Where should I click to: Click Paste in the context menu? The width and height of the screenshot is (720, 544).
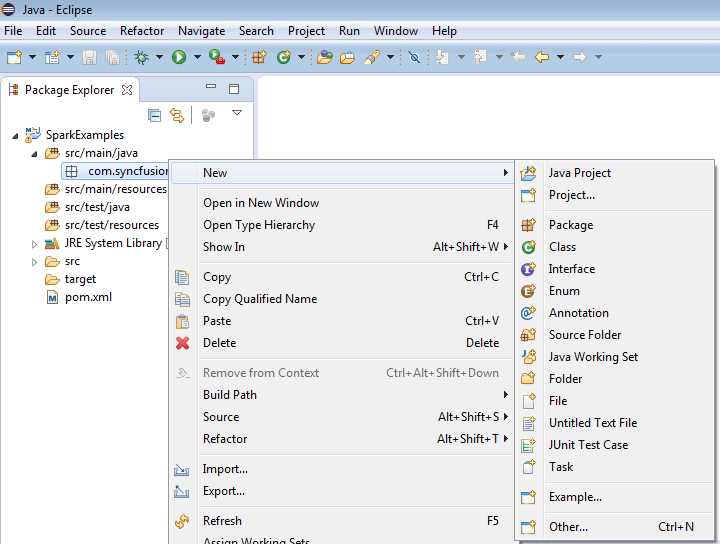coord(342,321)
